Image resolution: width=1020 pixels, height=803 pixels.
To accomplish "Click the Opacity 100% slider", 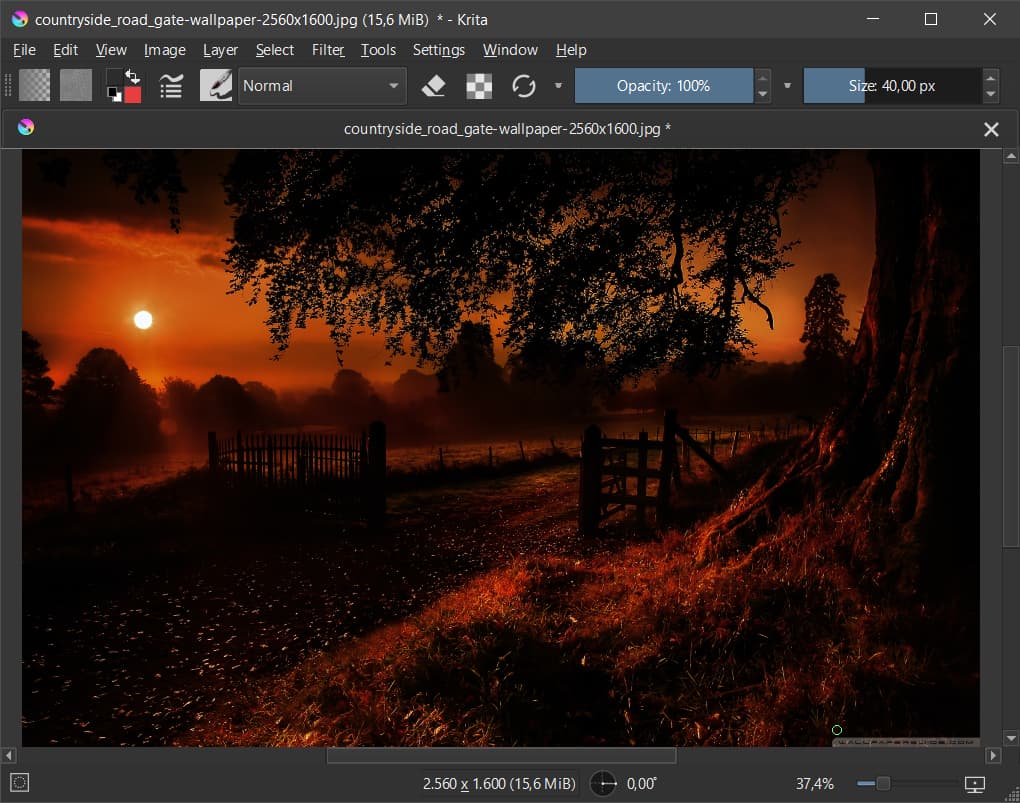I will click(x=663, y=86).
